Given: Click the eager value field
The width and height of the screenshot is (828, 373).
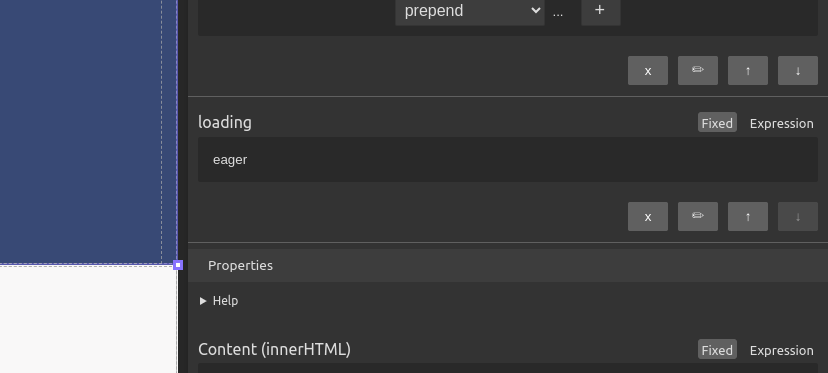Looking at the screenshot, I should pos(507,160).
